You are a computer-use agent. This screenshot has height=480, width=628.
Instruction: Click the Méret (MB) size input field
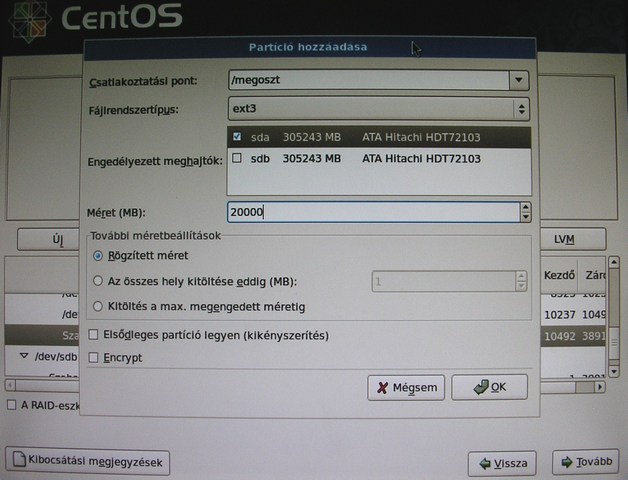click(370, 212)
